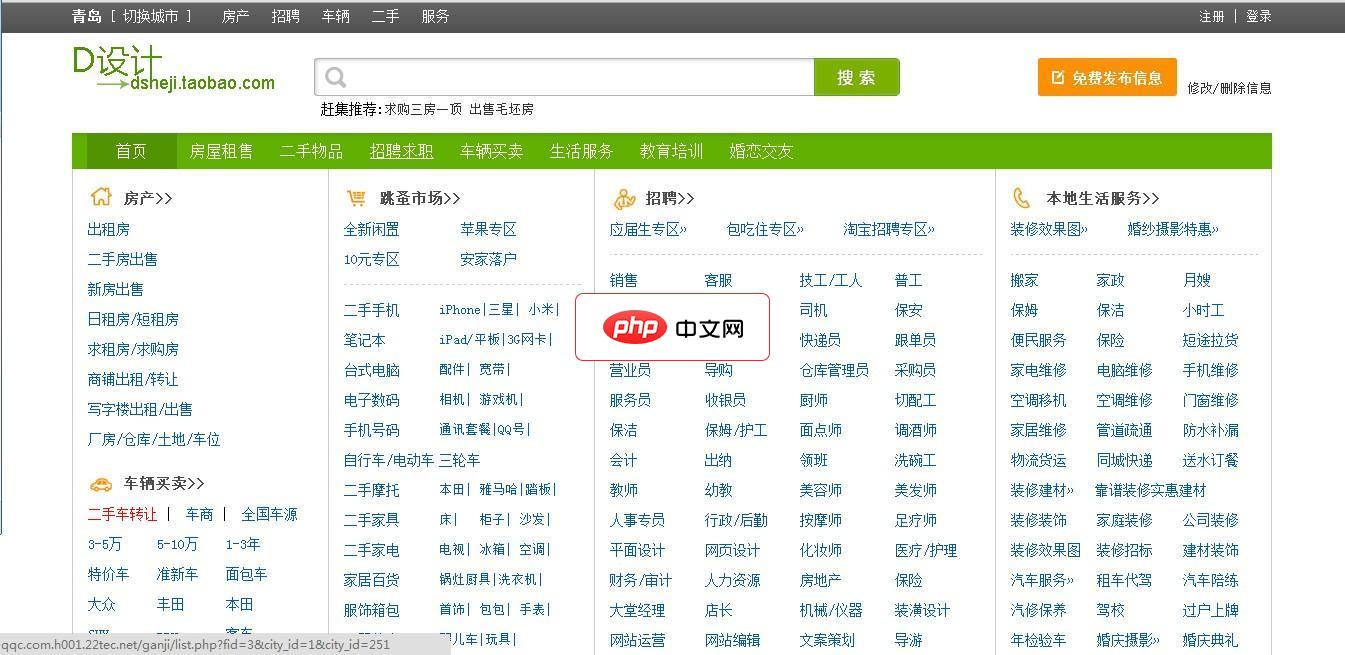Screen dimensions: 1345x655
Task: Click the horn icon next to 招聘>>
Action: tap(624, 198)
